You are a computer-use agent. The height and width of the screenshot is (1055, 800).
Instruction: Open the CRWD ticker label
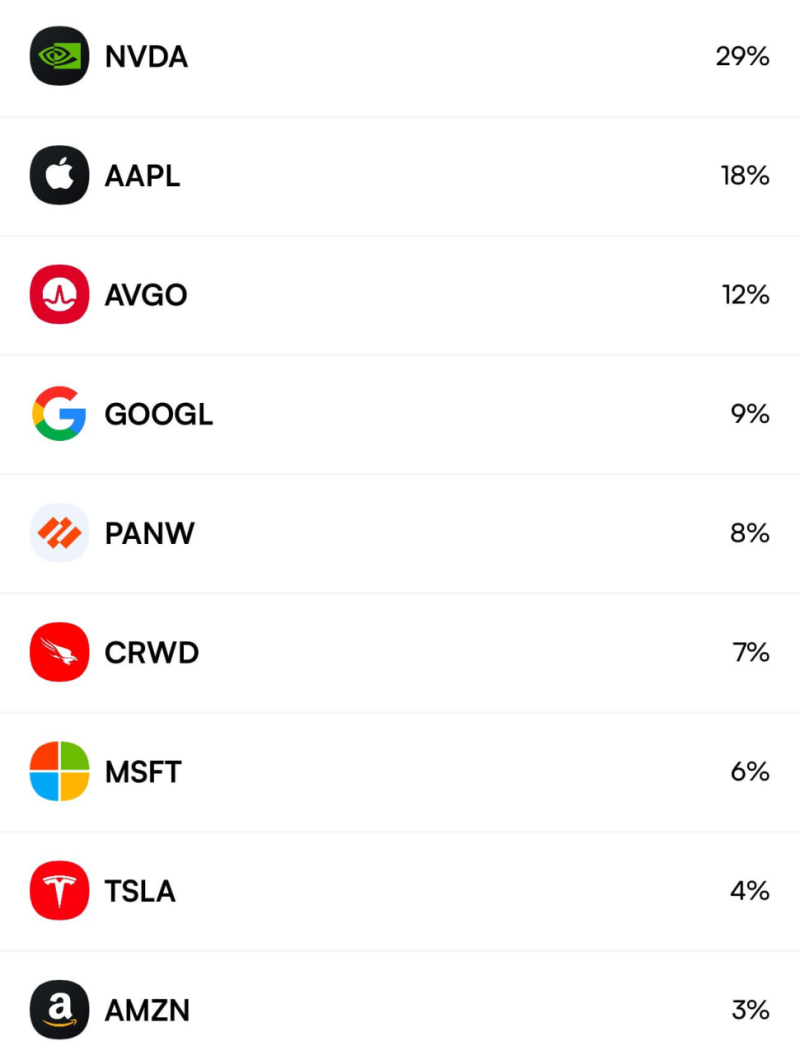pyautogui.click(x=151, y=653)
